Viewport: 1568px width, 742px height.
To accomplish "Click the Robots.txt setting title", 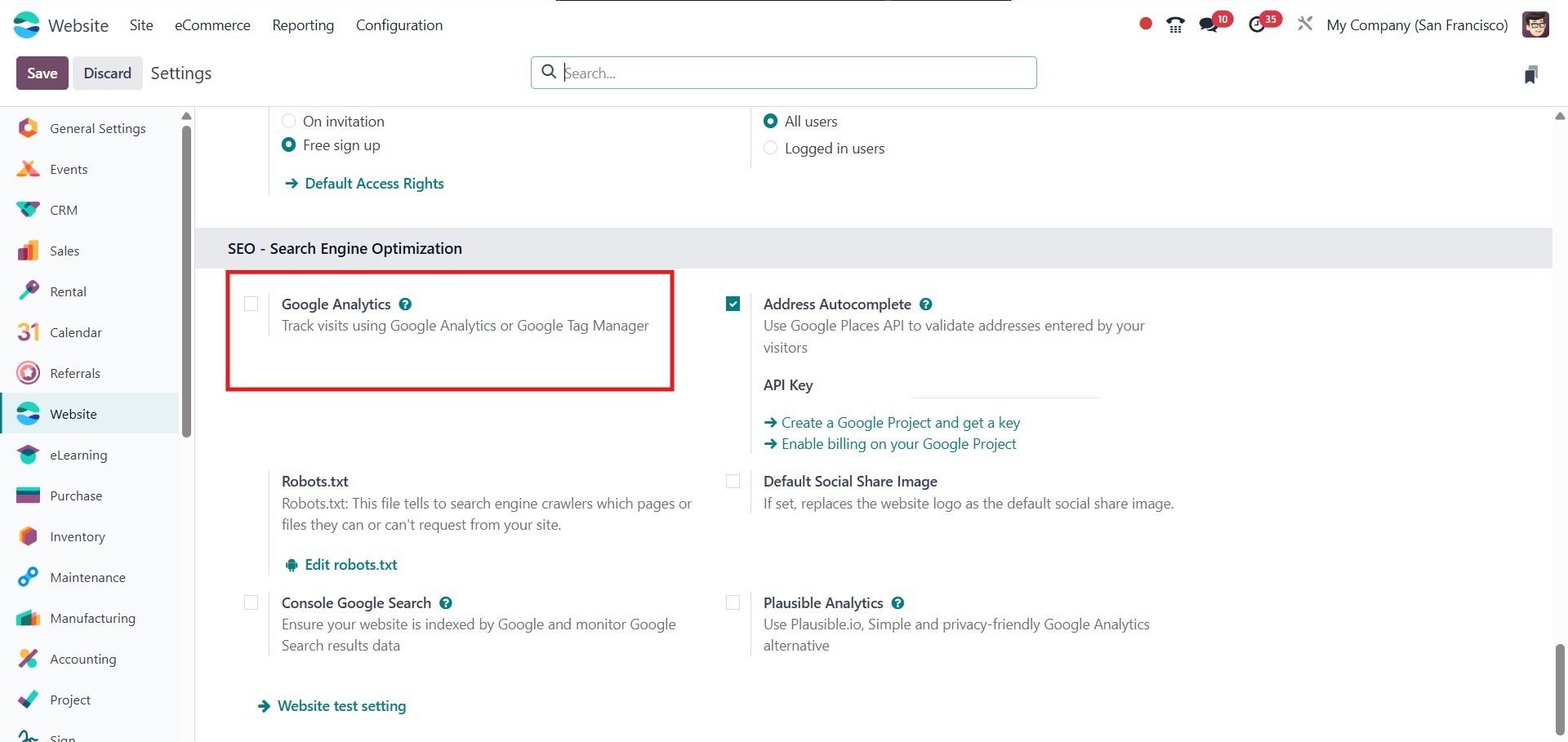I will [x=315, y=482].
